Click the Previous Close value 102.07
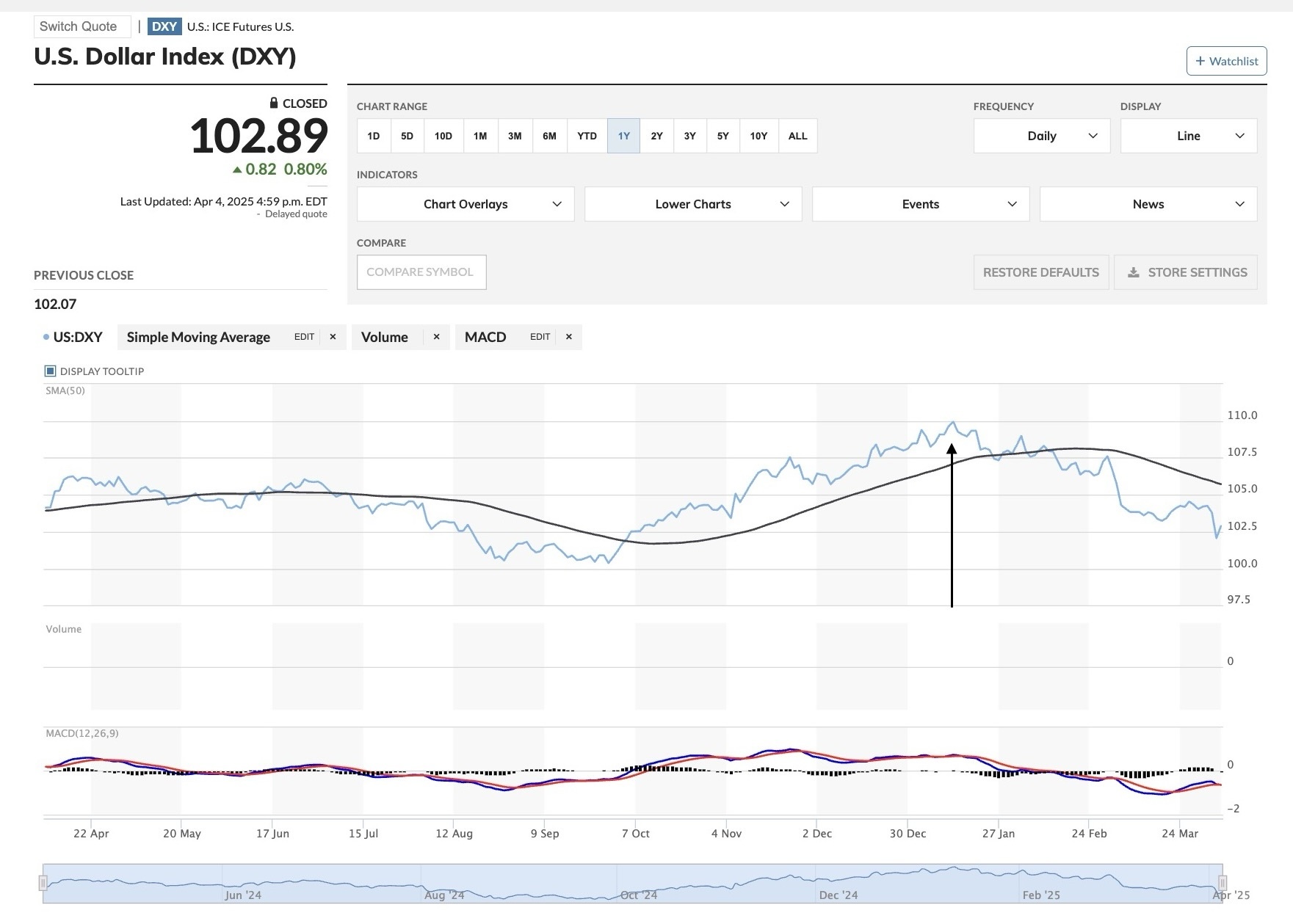The width and height of the screenshot is (1293, 924). click(55, 304)
